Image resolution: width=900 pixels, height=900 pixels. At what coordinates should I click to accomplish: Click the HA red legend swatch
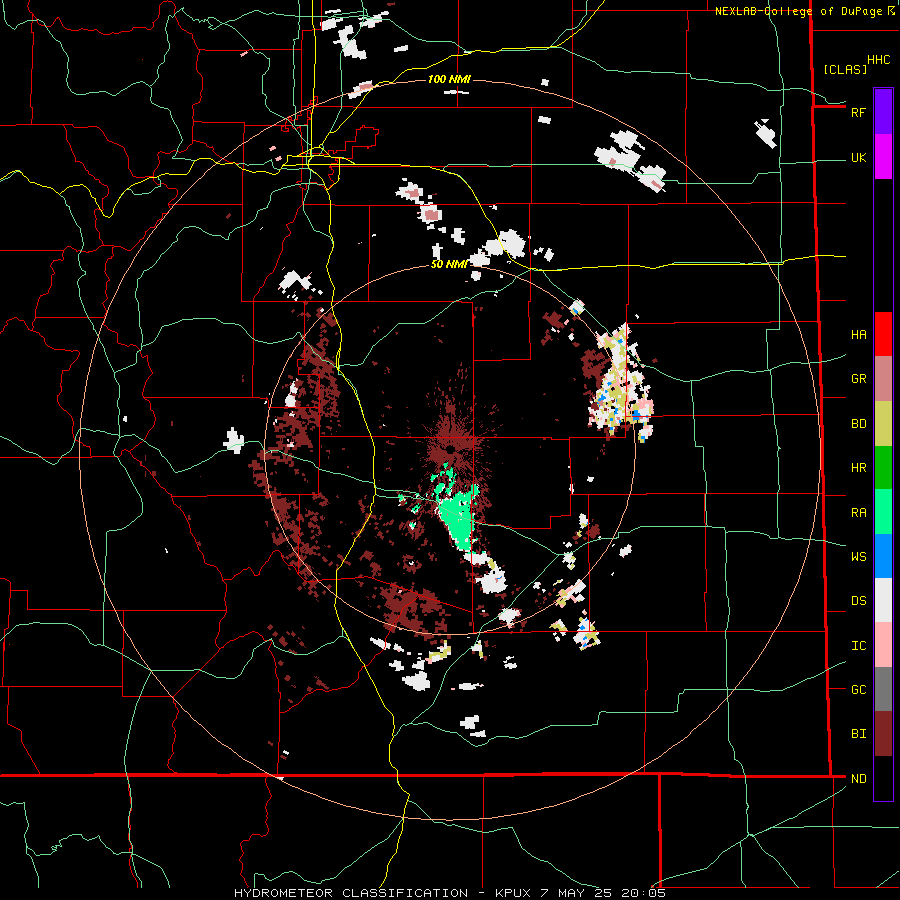[x=883, y=334]
